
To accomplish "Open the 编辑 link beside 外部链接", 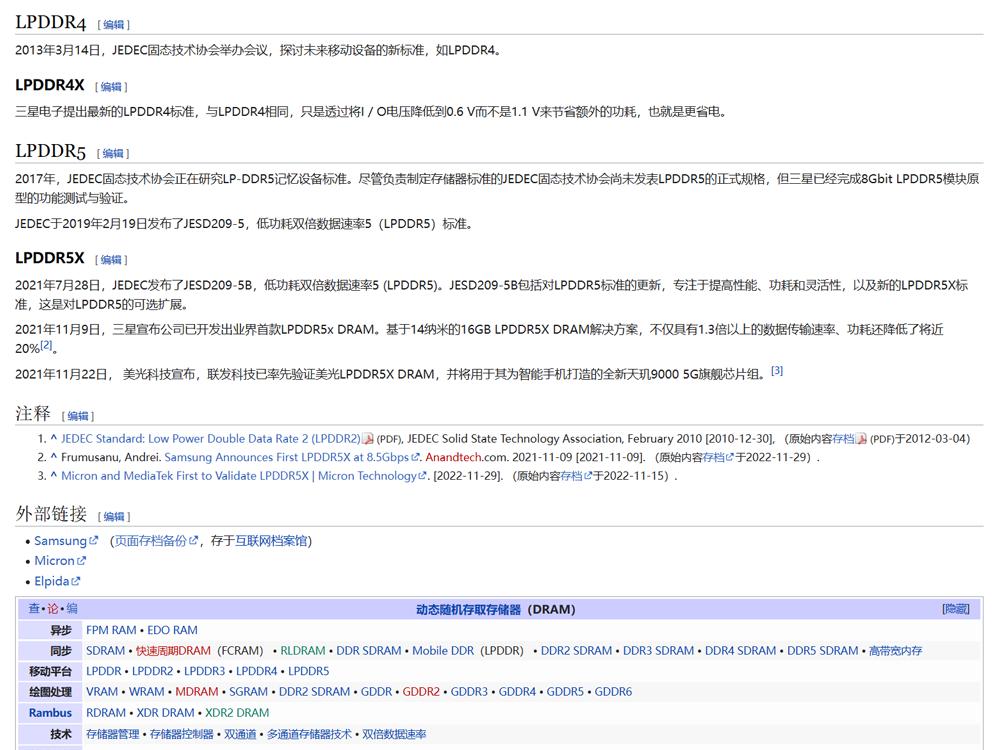I will pos(113,514).
